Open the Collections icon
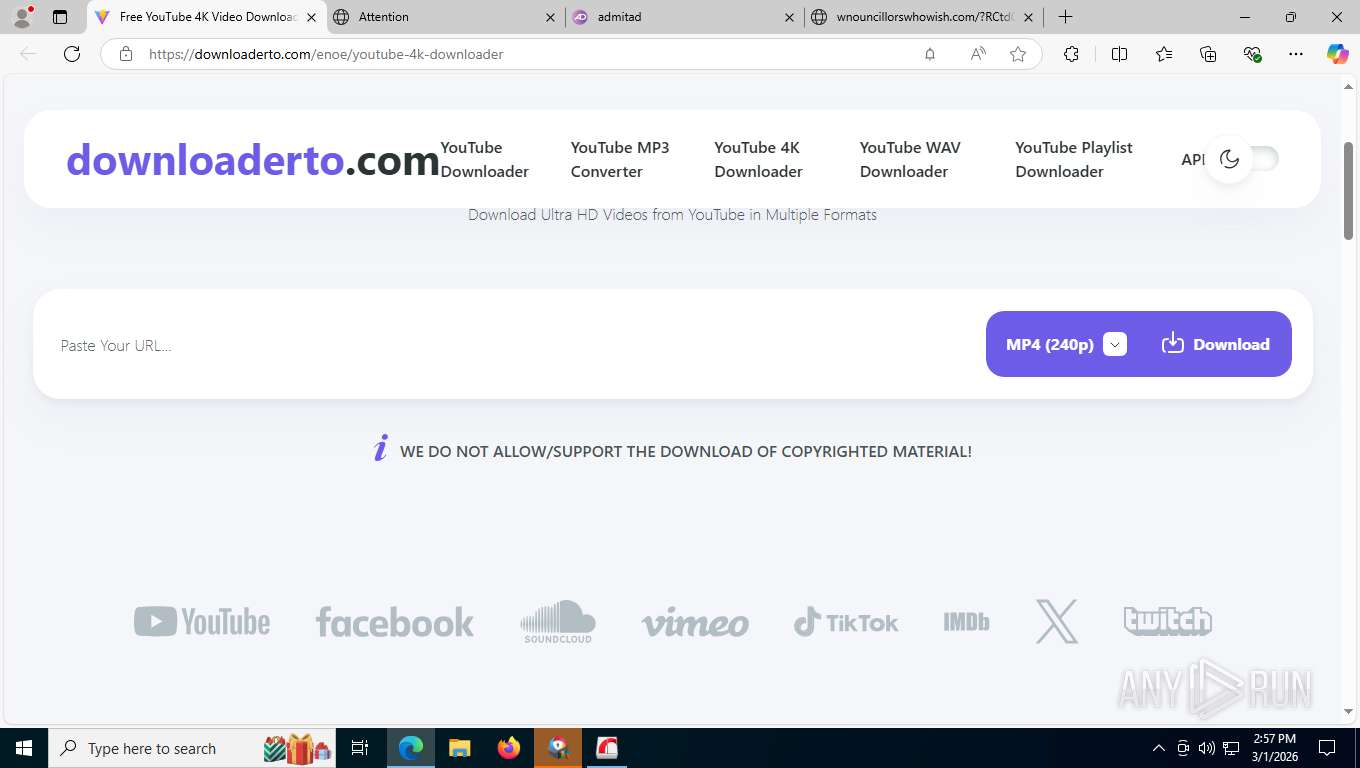Screen dimensions: 1360x768 (1208, 54)
